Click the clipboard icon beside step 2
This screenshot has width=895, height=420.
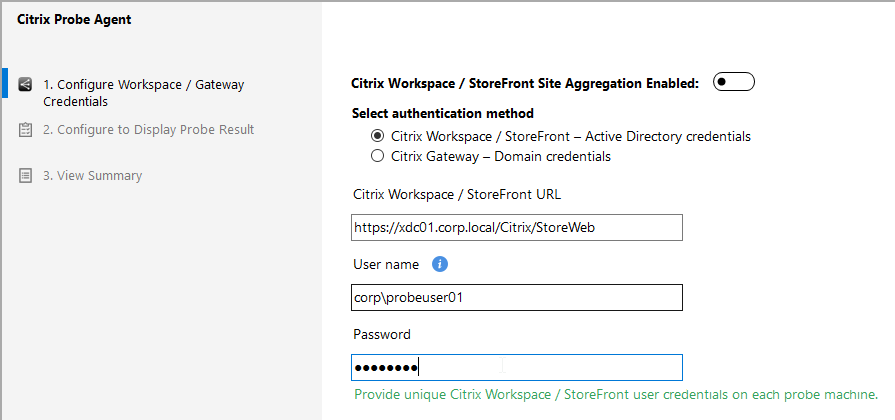[x=25, y=130]
